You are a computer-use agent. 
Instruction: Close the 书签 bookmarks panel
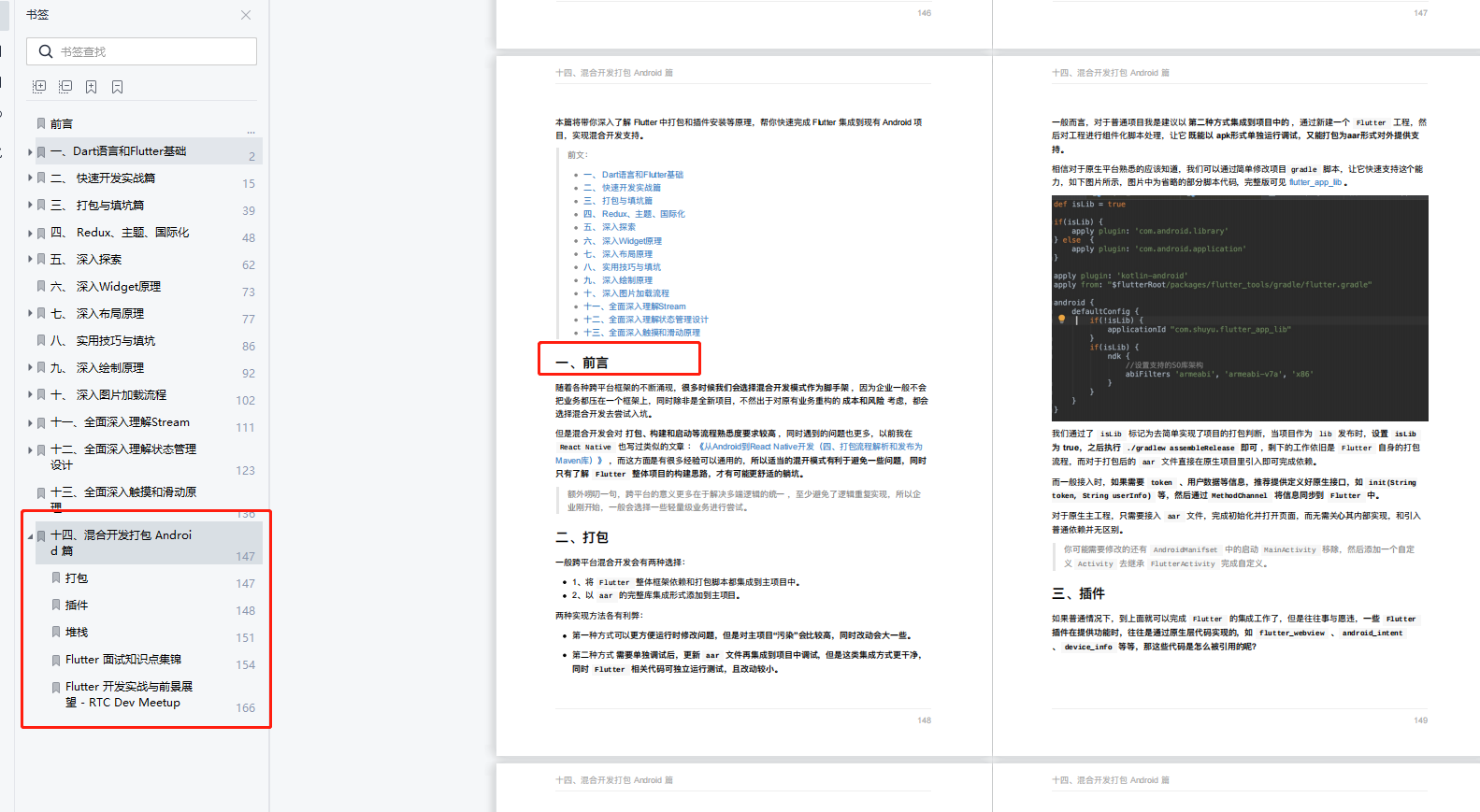pyautogui.click(x=246, y=15)
